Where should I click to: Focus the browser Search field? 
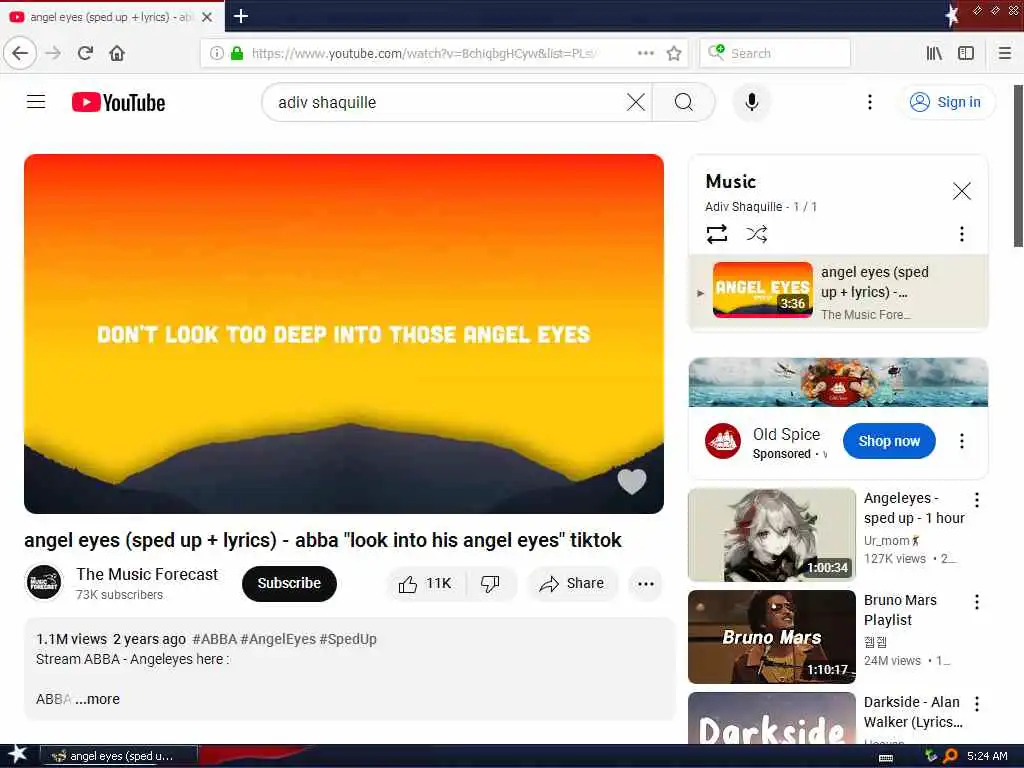coord(775,53)
